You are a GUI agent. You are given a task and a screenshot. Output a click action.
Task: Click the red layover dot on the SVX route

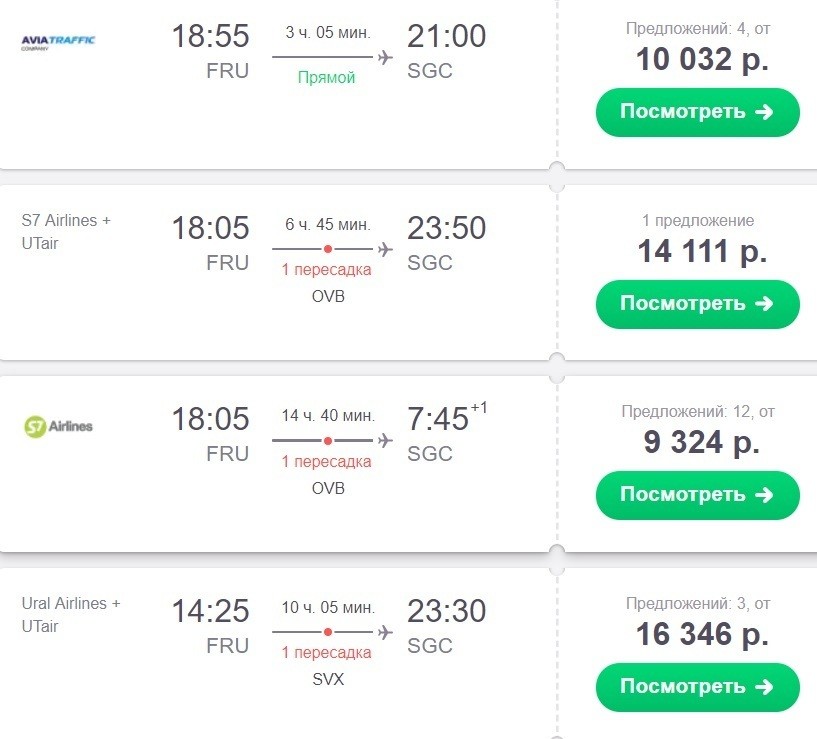[x=327, y=632]
